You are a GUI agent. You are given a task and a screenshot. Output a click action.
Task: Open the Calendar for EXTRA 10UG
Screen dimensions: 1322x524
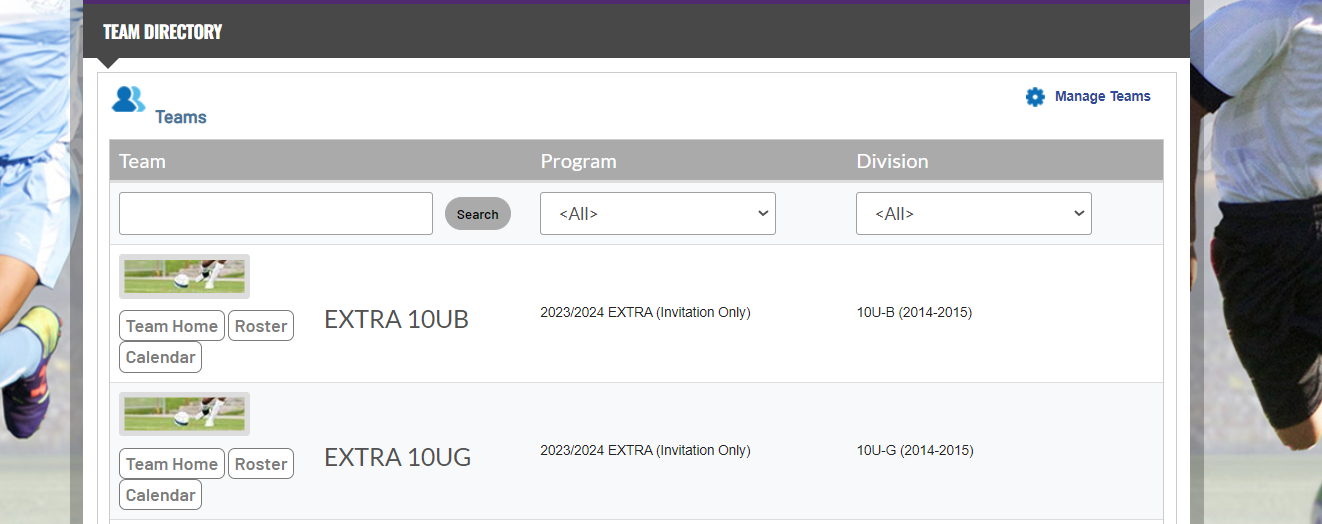pos(160,495)
